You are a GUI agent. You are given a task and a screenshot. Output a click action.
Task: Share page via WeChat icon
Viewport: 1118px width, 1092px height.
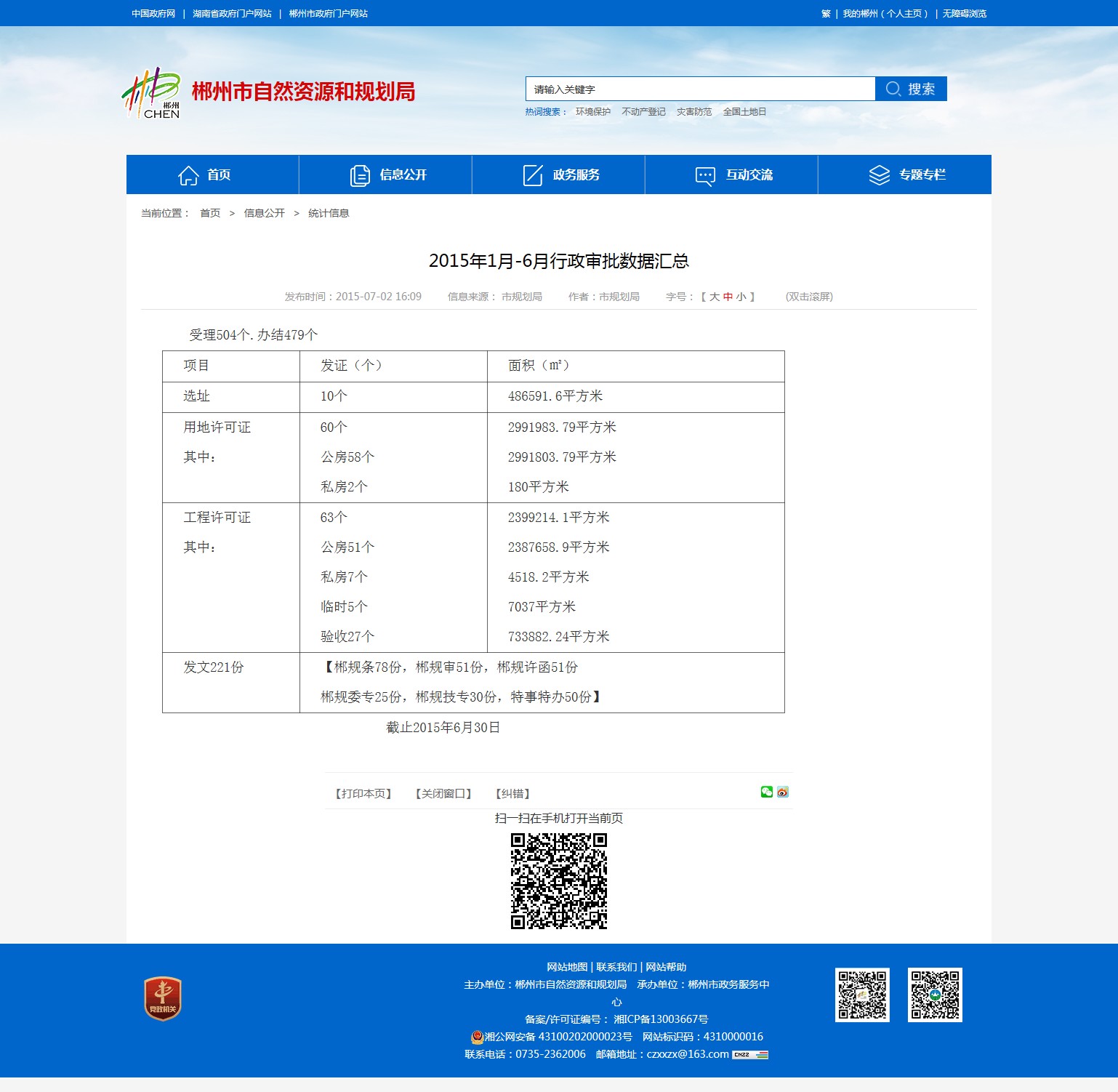[767, 792]
